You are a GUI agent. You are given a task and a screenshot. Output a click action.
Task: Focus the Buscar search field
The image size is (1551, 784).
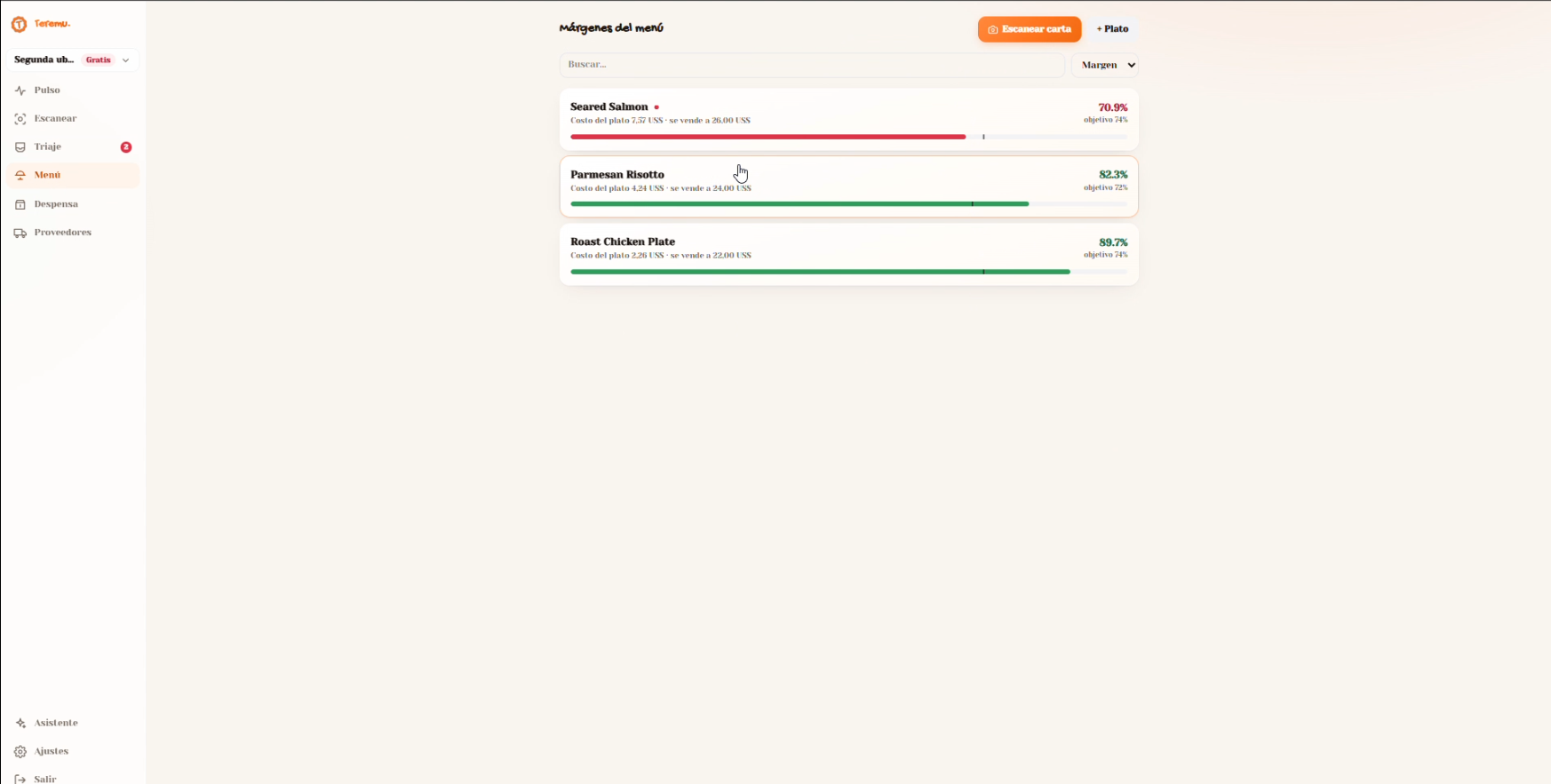(x=812, y=65)
